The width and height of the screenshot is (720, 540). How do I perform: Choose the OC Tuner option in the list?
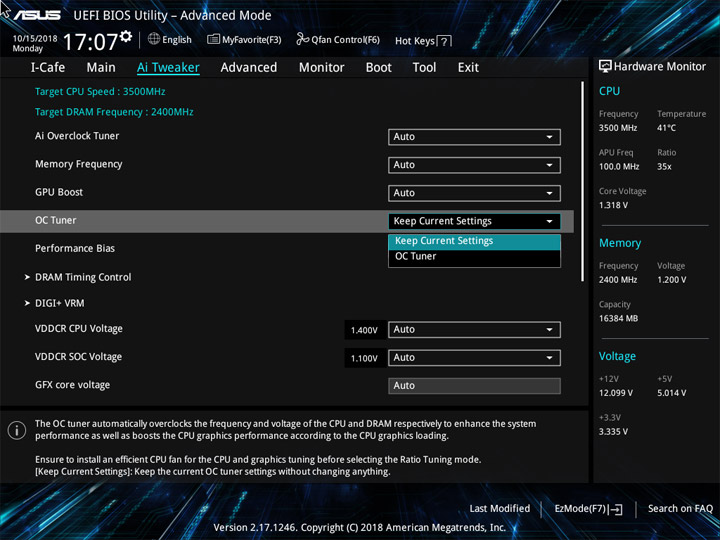474,257
